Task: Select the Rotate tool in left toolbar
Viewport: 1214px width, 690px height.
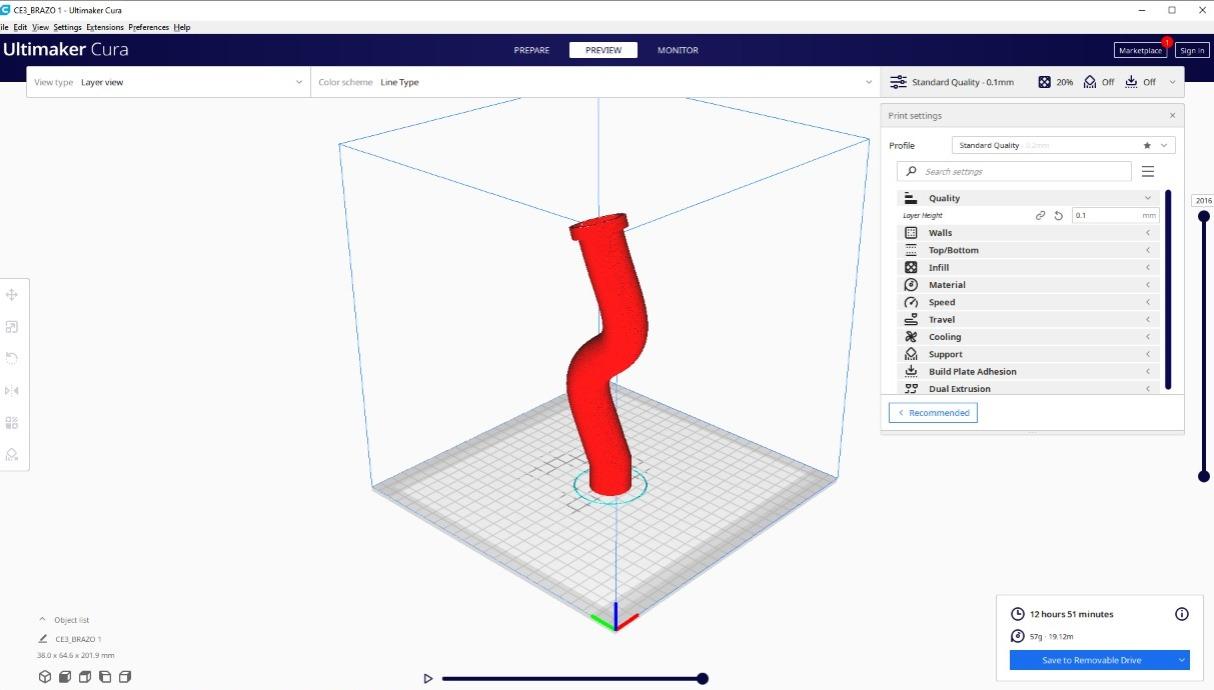Action: [12, 358]
